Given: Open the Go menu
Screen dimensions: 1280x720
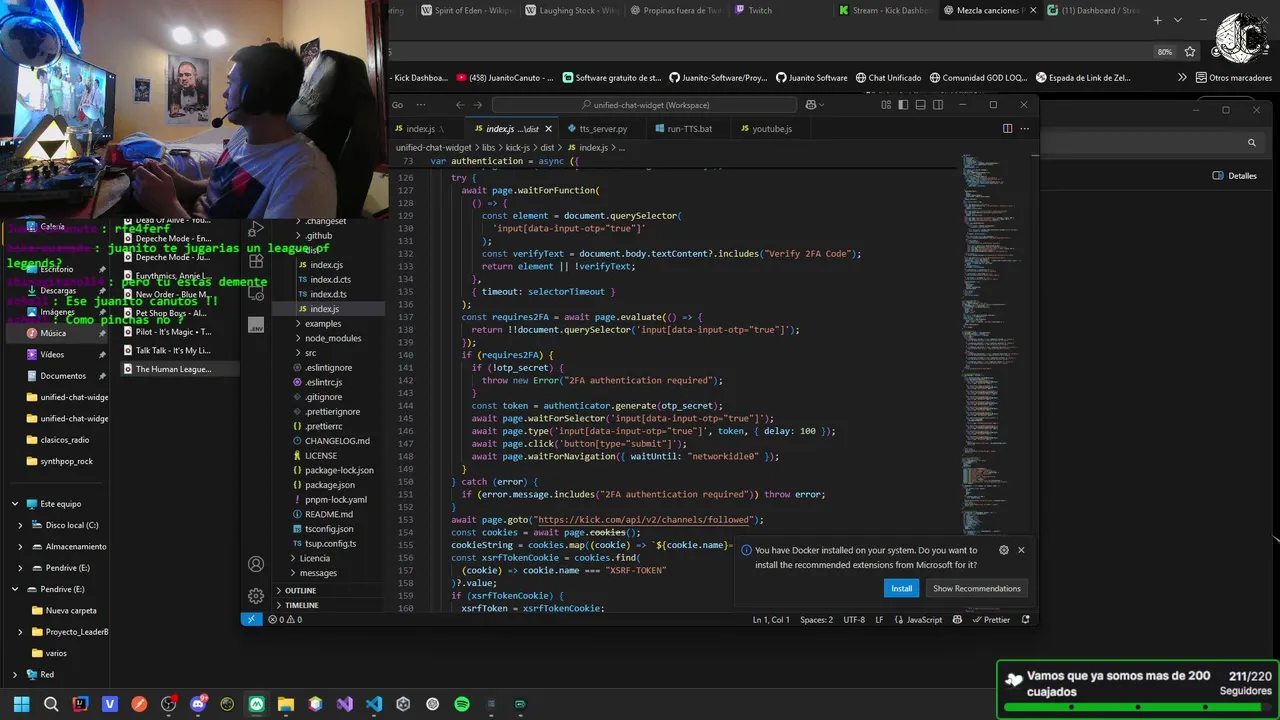Looking at the screenshot, I should coord(397,105).
